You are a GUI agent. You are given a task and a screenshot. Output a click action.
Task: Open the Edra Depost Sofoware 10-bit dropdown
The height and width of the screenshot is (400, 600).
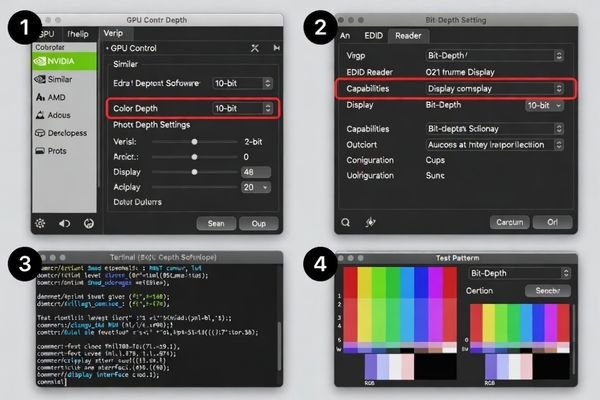(x=242, y=83)
